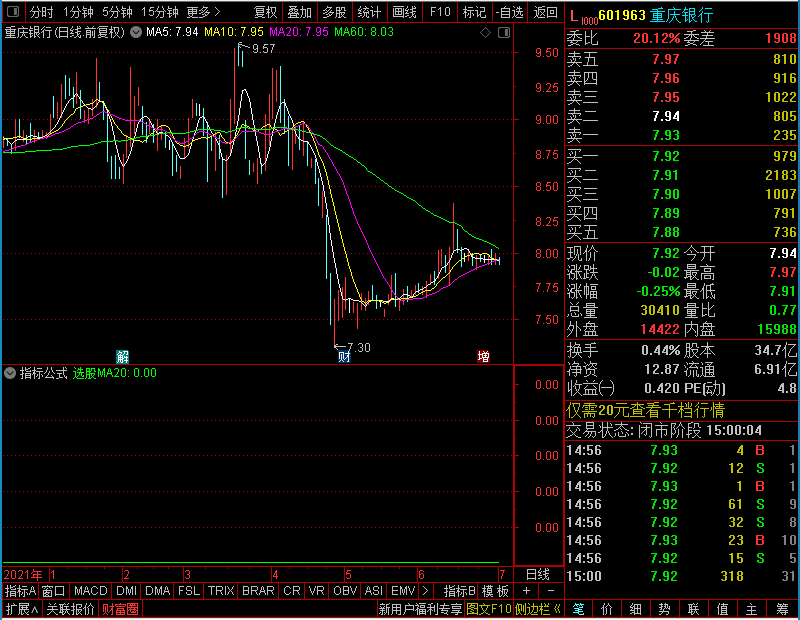This screenshot has width=800, height=620.
Task: Switch to 分时 intraday view
Action: pyautogui.click(x=42, y=12)
